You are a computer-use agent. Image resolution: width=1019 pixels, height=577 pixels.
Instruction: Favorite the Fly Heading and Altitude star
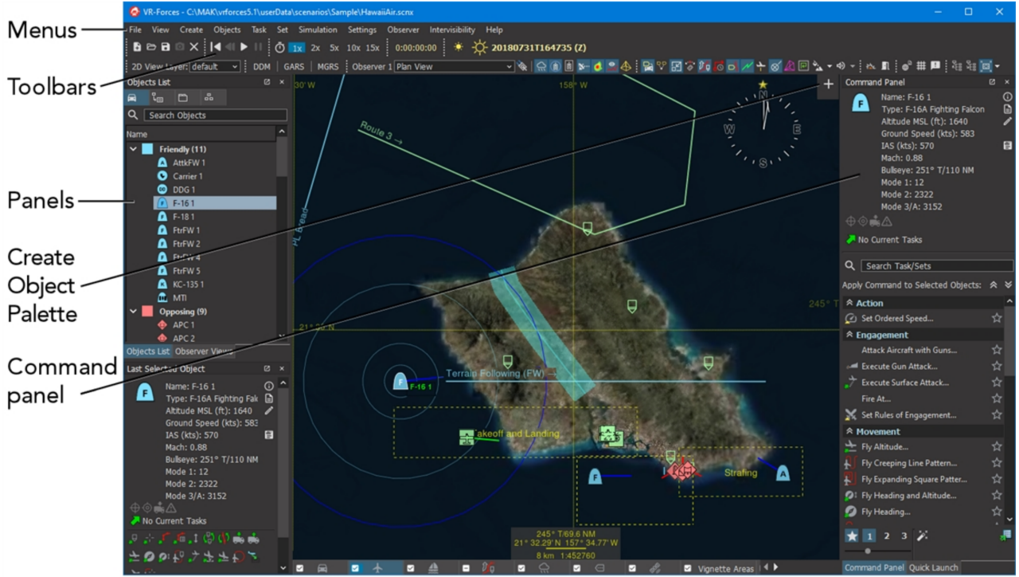996,496
